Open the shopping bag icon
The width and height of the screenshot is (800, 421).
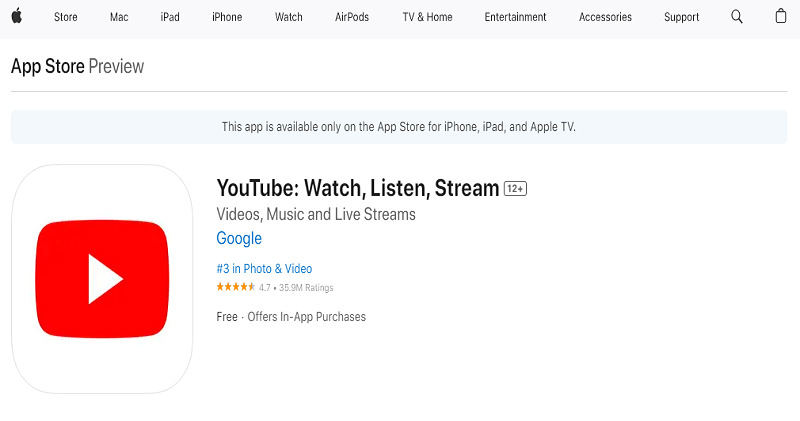[x=780, y=17]
